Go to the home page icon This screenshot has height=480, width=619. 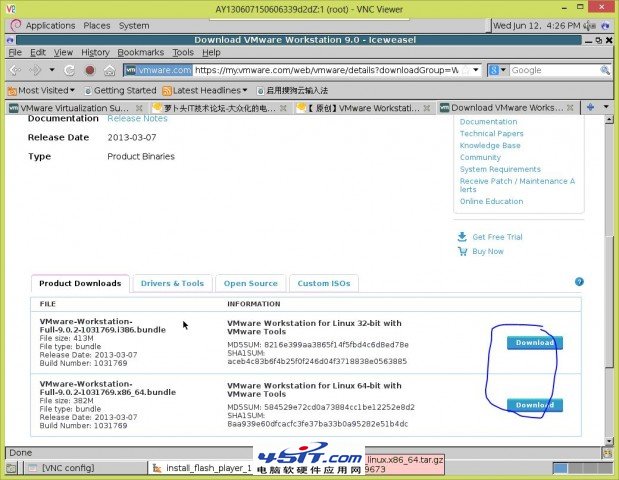tap(109, 71)
